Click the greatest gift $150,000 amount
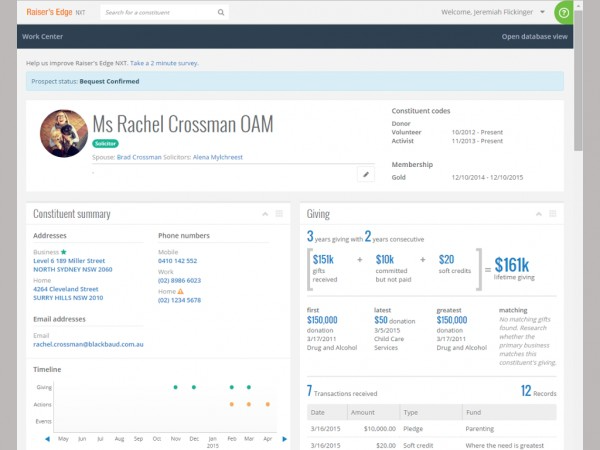Viewport: 600px width, 450px height. (452, 320)
